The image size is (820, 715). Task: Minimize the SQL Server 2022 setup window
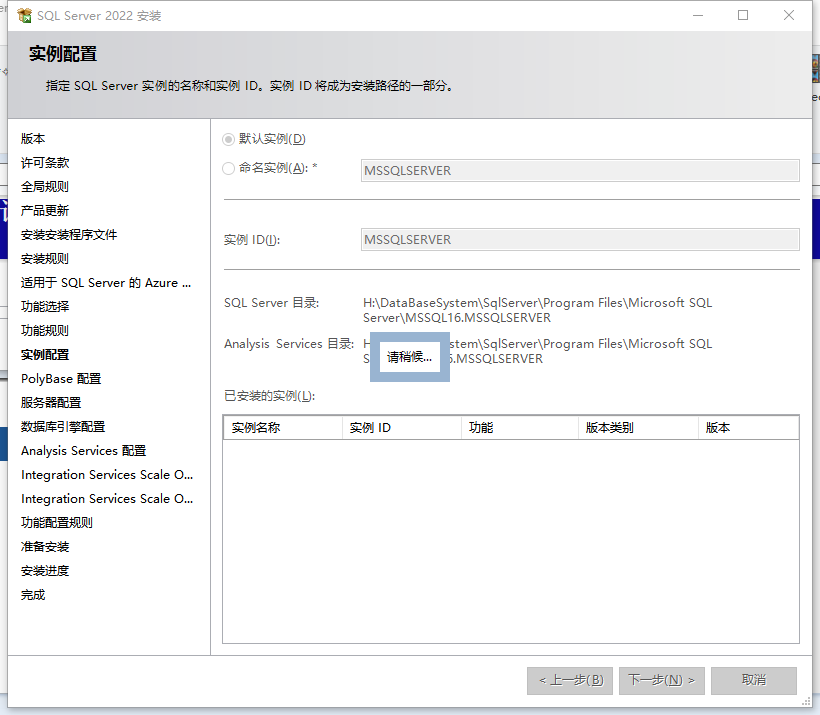pyautogui.click(x=698, y=16)
